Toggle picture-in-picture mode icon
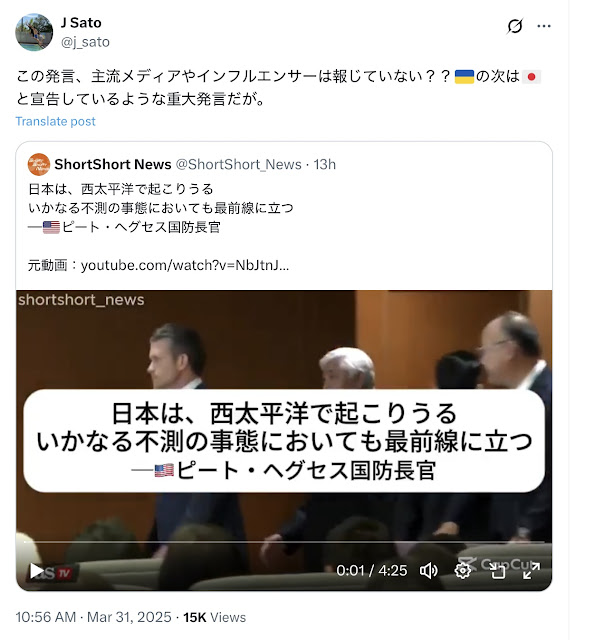The height and width of the screenshot is (640, 595). [497, 571]
